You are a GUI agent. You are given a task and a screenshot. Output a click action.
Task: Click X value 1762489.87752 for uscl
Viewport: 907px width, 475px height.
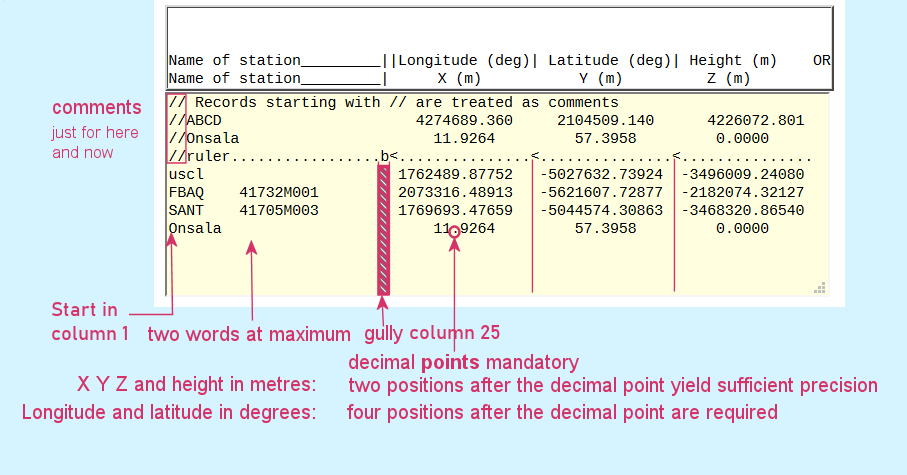[455, 174]
